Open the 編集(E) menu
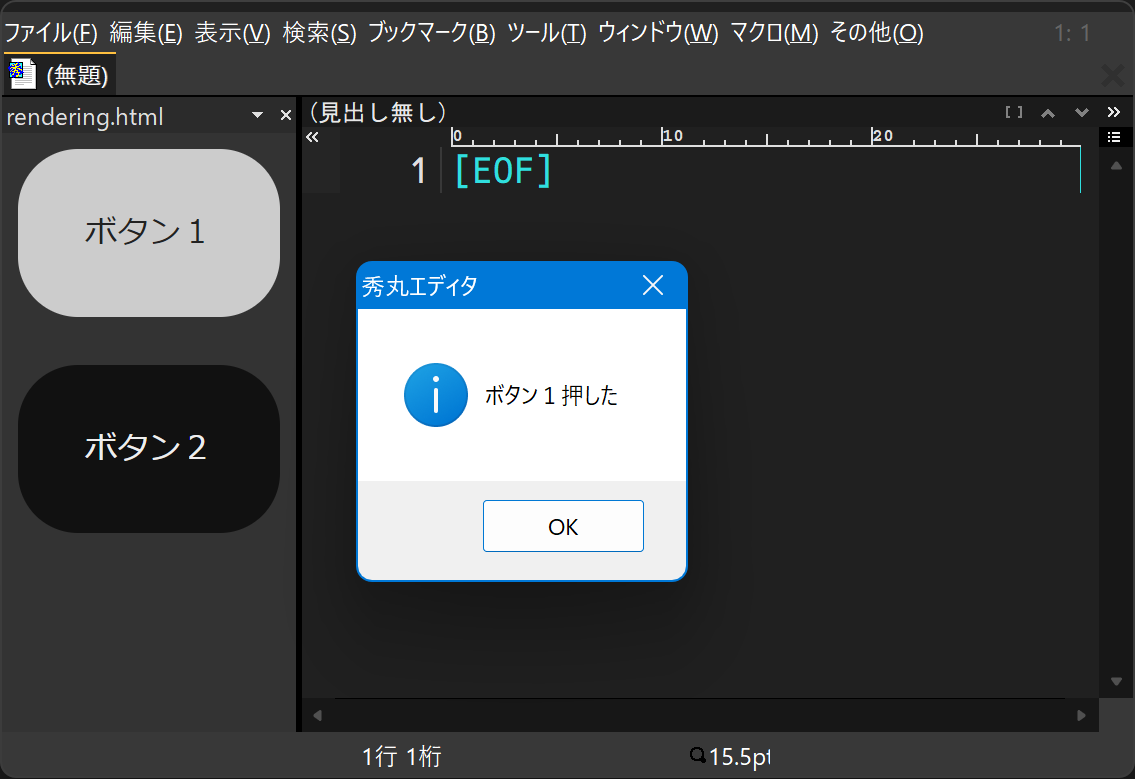 point(146,33)
